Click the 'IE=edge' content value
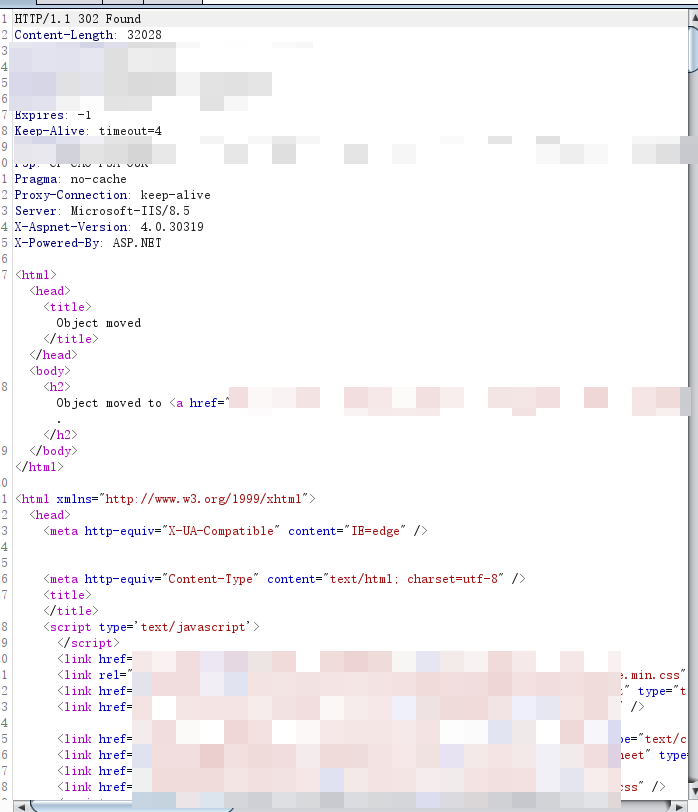698x812 pixels. [376, 531]
